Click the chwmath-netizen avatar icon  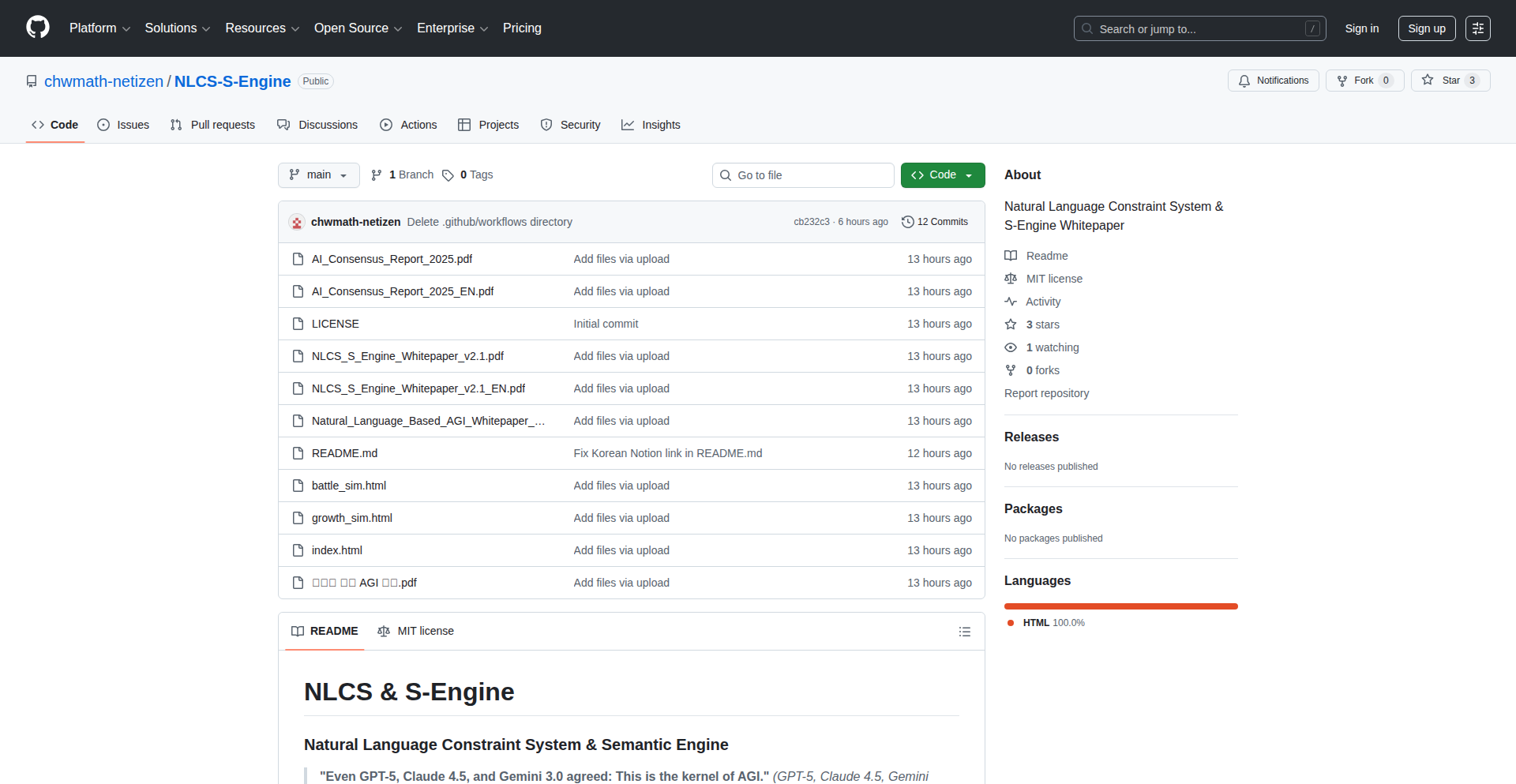click(297, 223)
